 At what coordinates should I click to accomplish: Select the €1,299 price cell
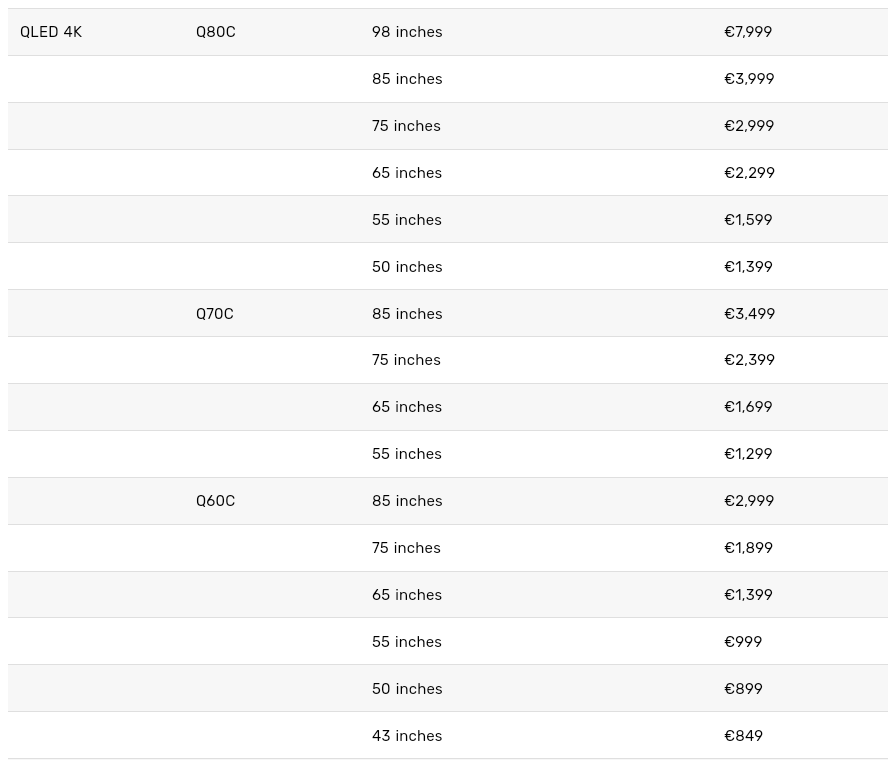(x=748, y=454)
